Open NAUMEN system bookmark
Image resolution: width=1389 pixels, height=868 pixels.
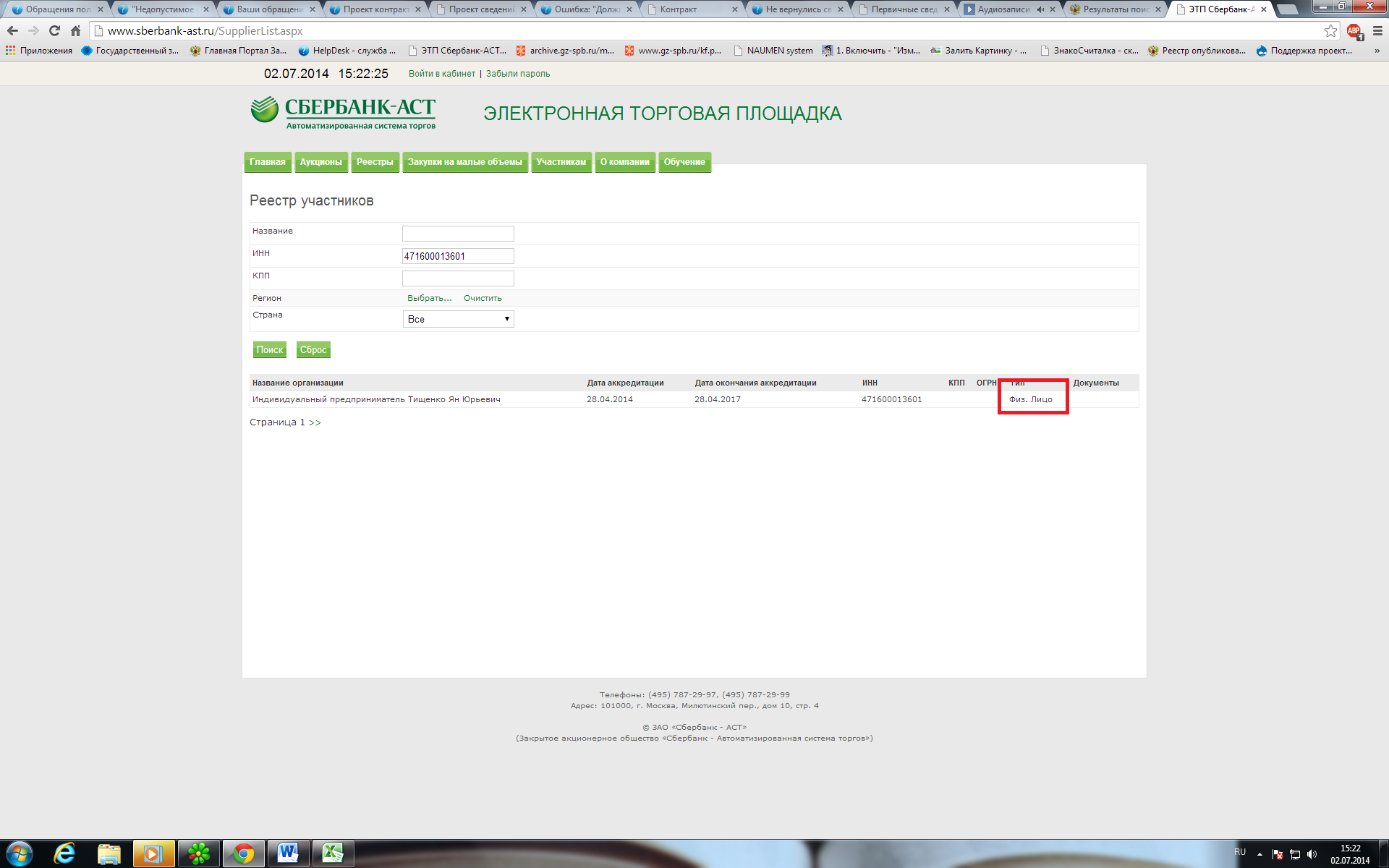coord(773,51)
